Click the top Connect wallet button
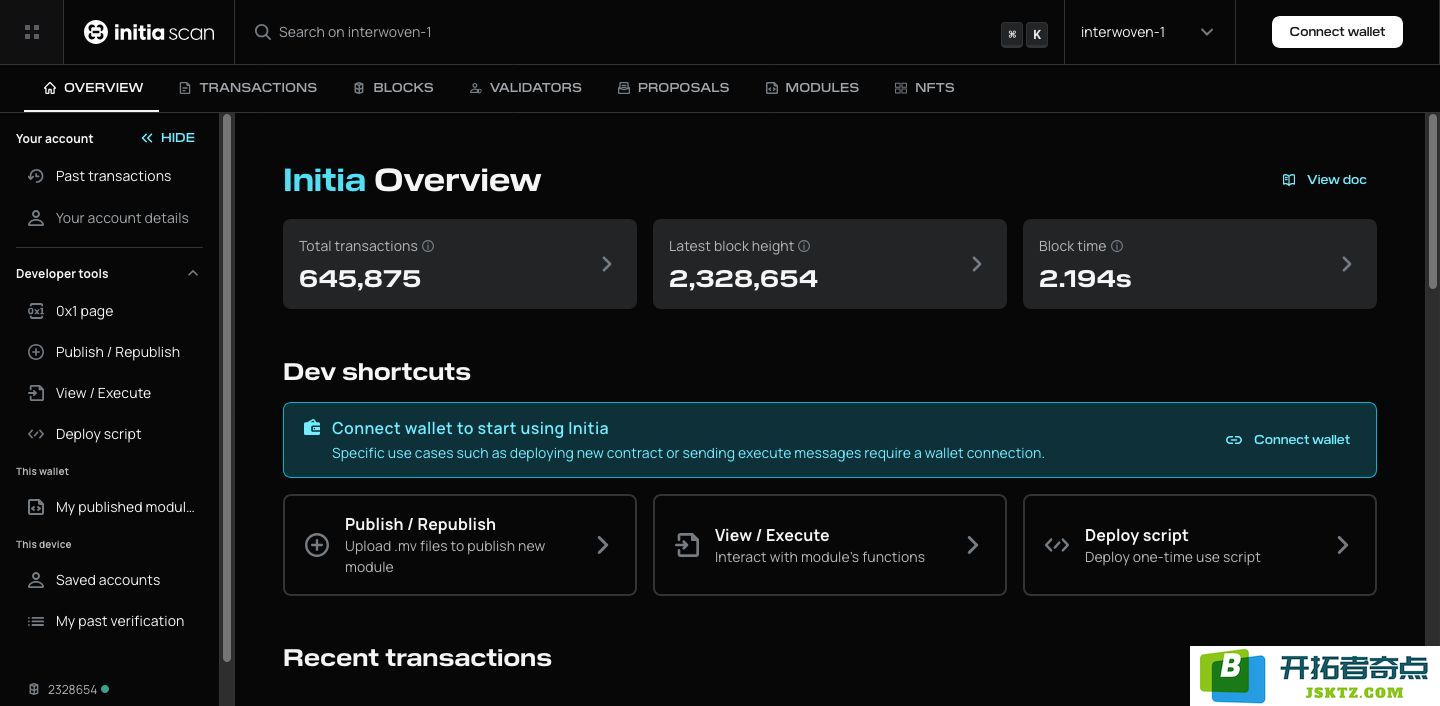The image size is (1440, 706). tap(1337, 32)
